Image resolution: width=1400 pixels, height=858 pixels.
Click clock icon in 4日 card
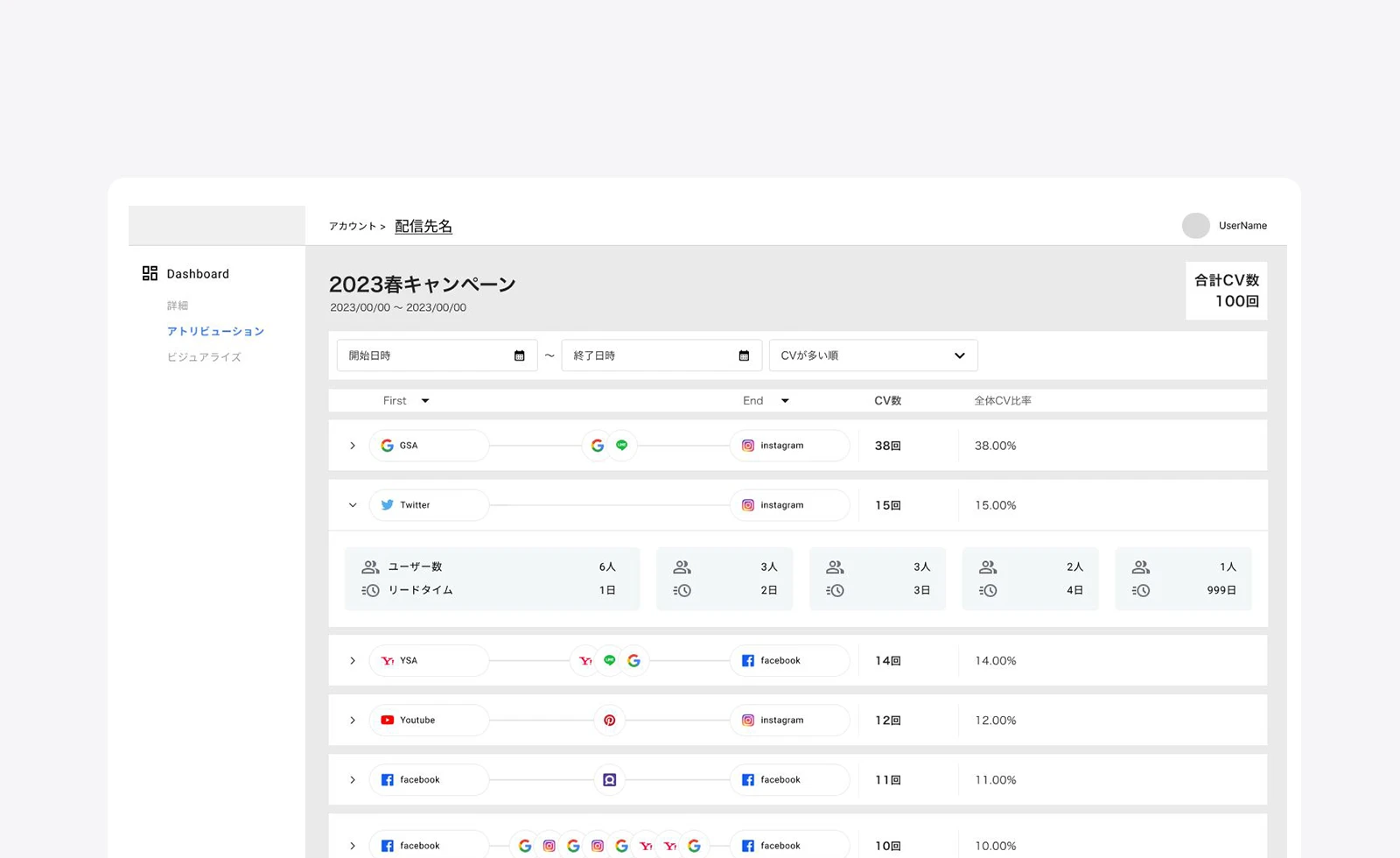tap(988, 590)
